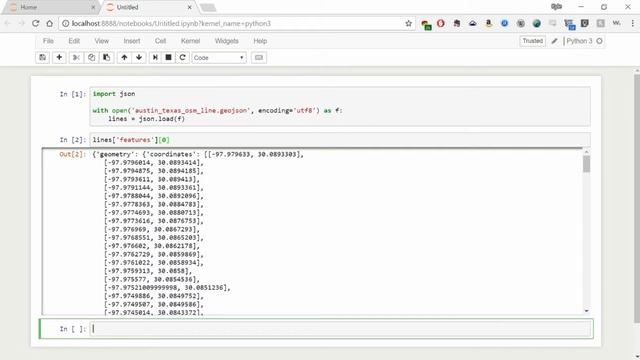Click the pencil edit mode indicator
The width and height of the screenshot is (640, 360).
(x=554, y=41)
